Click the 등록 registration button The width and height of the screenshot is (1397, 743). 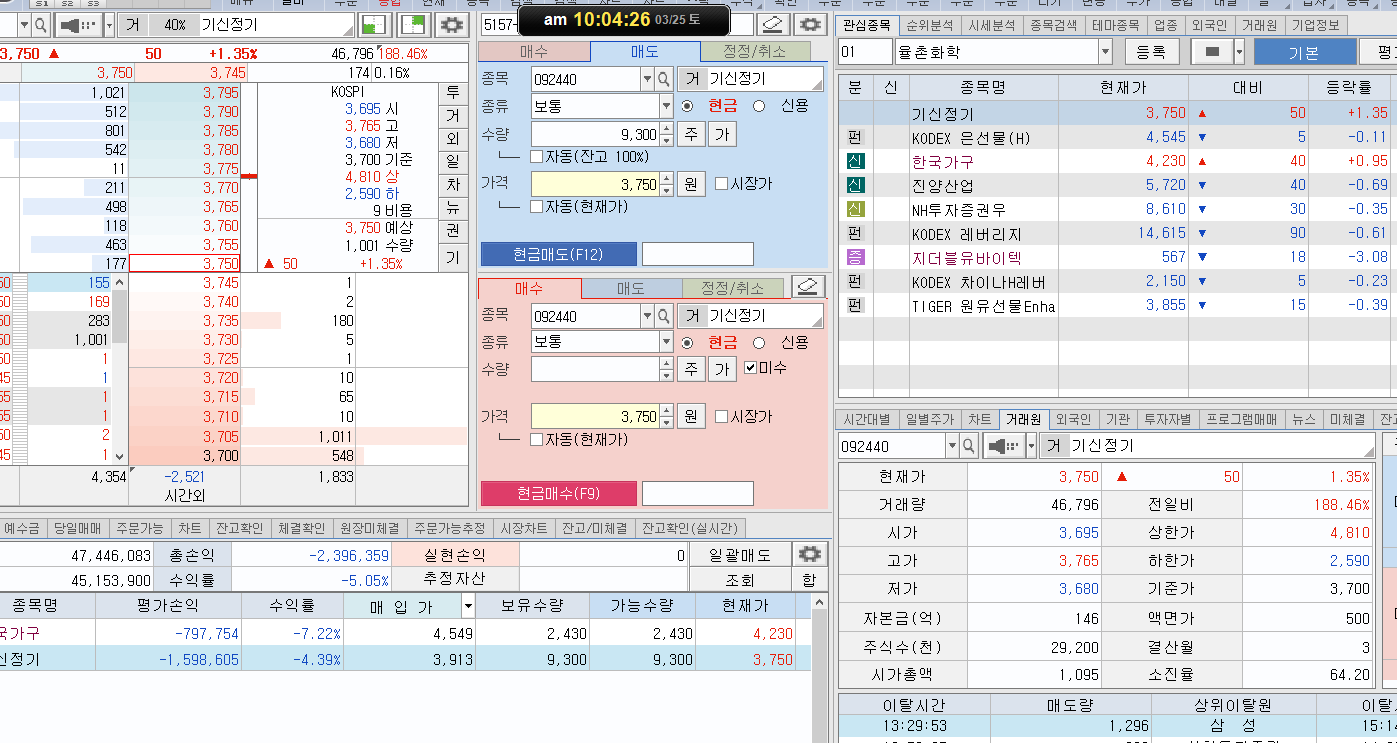tap(1152, 51)
